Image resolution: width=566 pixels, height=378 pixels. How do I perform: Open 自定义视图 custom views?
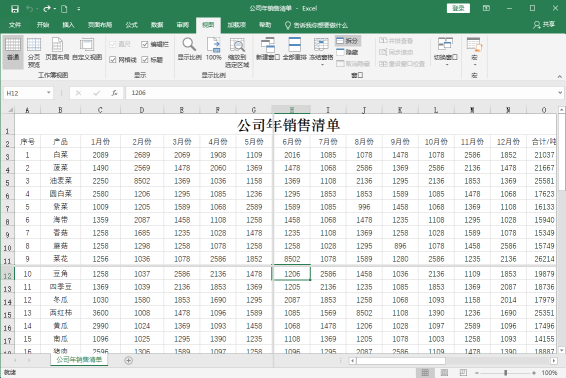[87, 49]
